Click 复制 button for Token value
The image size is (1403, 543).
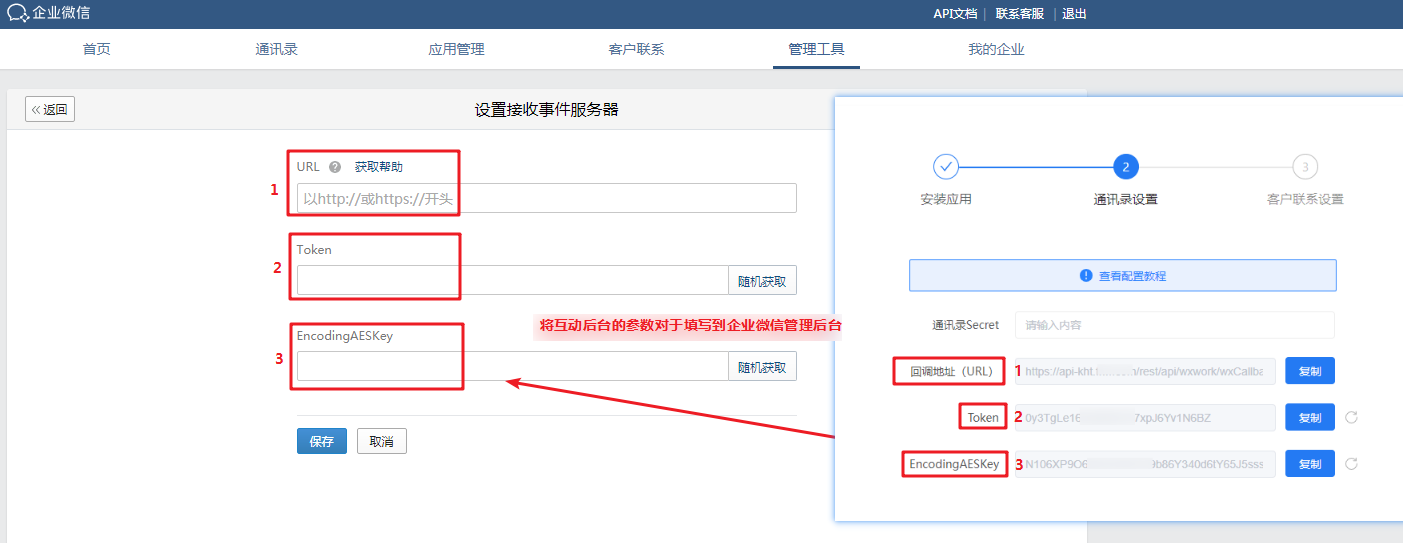point(1310,417)
